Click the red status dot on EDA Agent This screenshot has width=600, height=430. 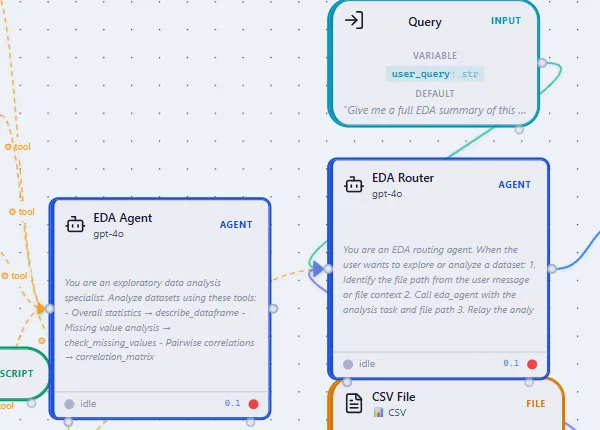pos(253,404)
